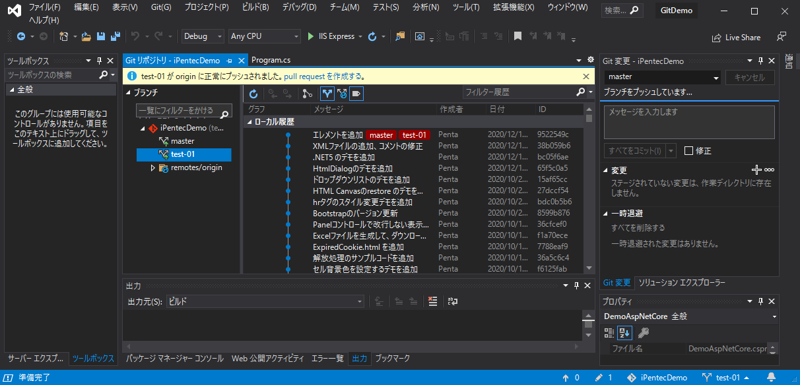Image resolution: width=800 pixels, height=385 pixels.
Task: Collapse the 変更 section in Git Changes
Action: 606,171
